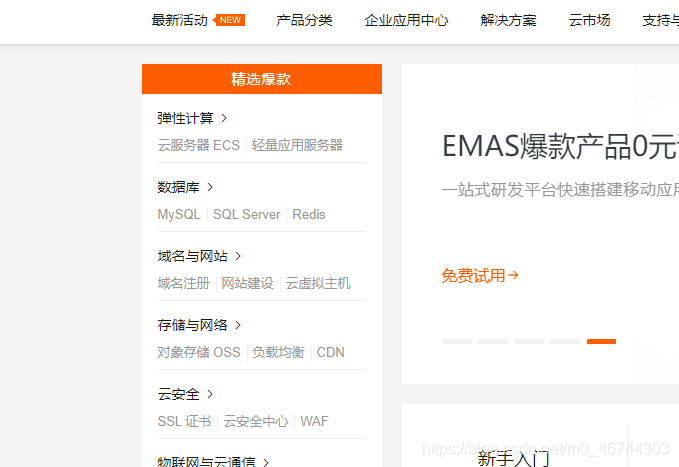Open the 解决方案 menu
This screenshot has height=467, width=679.
(x=508, y=20)
